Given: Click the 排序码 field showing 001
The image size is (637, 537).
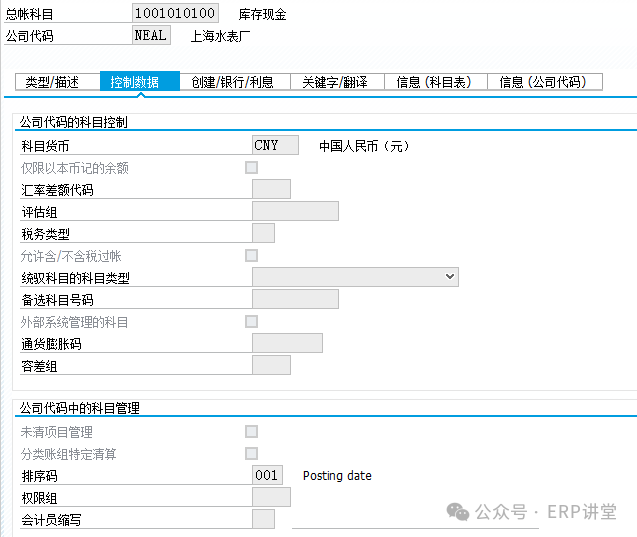Looking at the screenshot, I should tap(267, 476).
